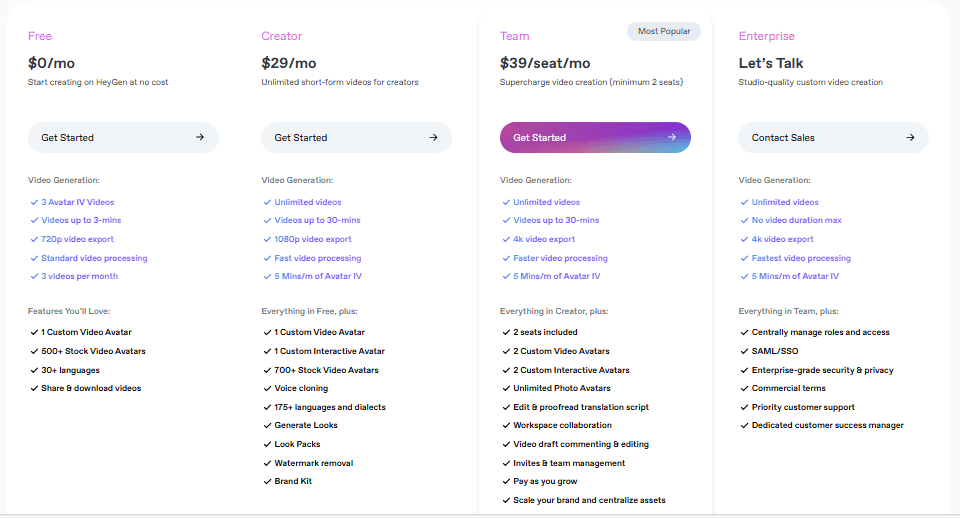Click checkmark next to Workspace collaboration

pyautogui.click(x=506, y=425)
